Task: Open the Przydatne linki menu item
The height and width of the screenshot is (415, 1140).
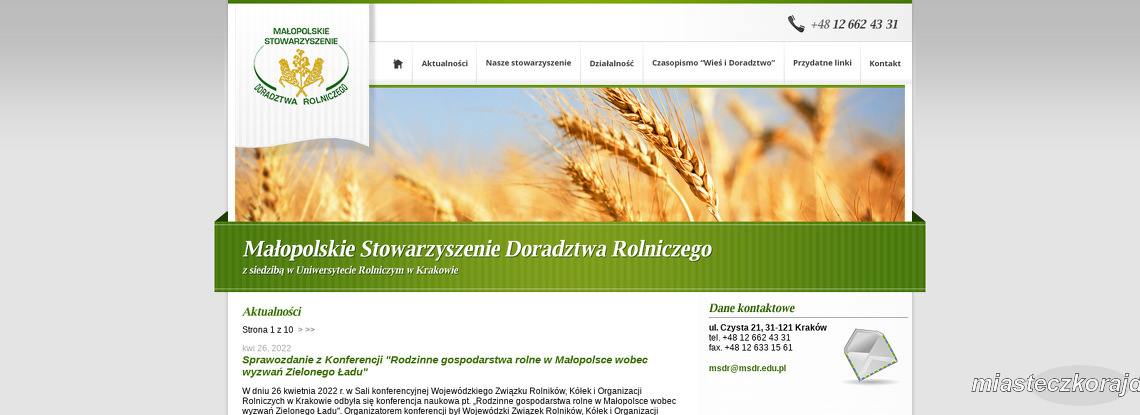Action: click(x=822, y=63)
